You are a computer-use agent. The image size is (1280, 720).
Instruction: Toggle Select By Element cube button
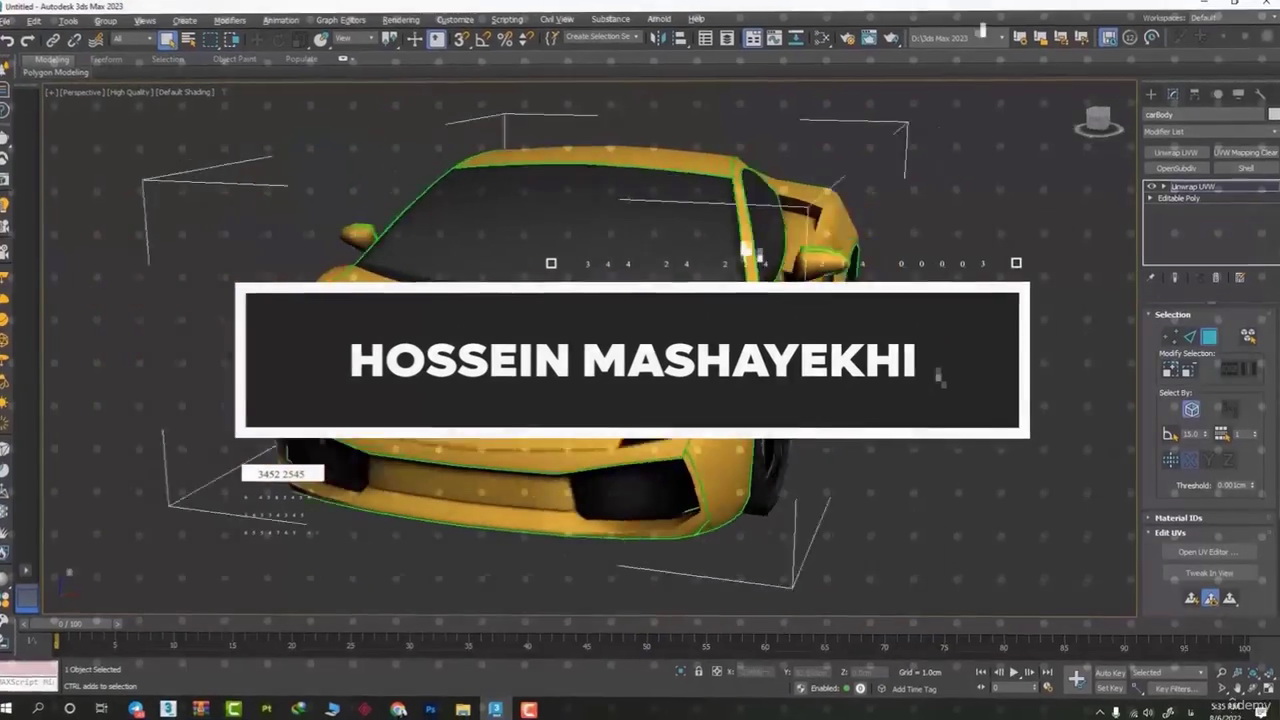pyautogui.click(x=1191, y=409)
